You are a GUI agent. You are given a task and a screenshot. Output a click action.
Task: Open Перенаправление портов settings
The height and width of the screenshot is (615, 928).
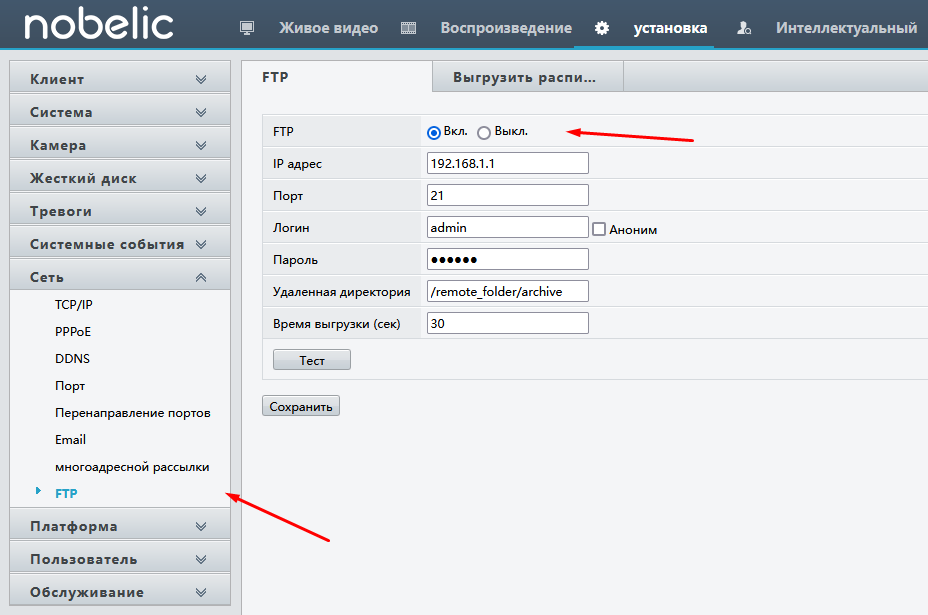click(133, 413)
